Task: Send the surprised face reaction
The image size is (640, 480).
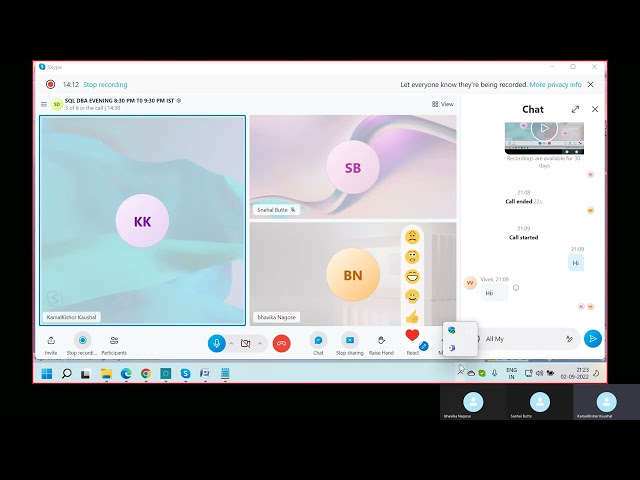Action: (412, 257)
